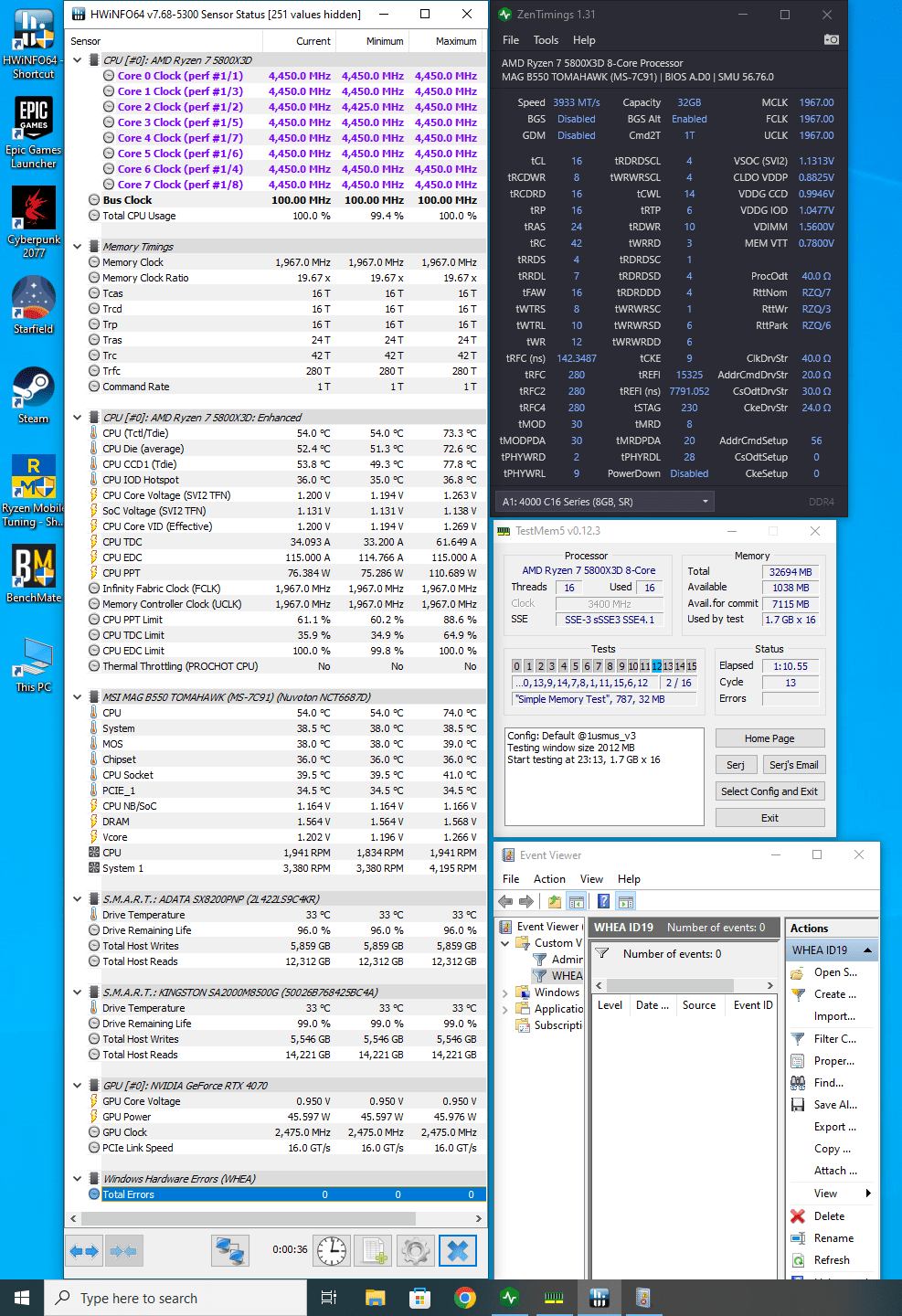This screenshot has height=1316, width=902.
Task: Collapse CPU [#0] AMD Ryzen 7 5800X3D clocks group
Action: click(78, 60)
